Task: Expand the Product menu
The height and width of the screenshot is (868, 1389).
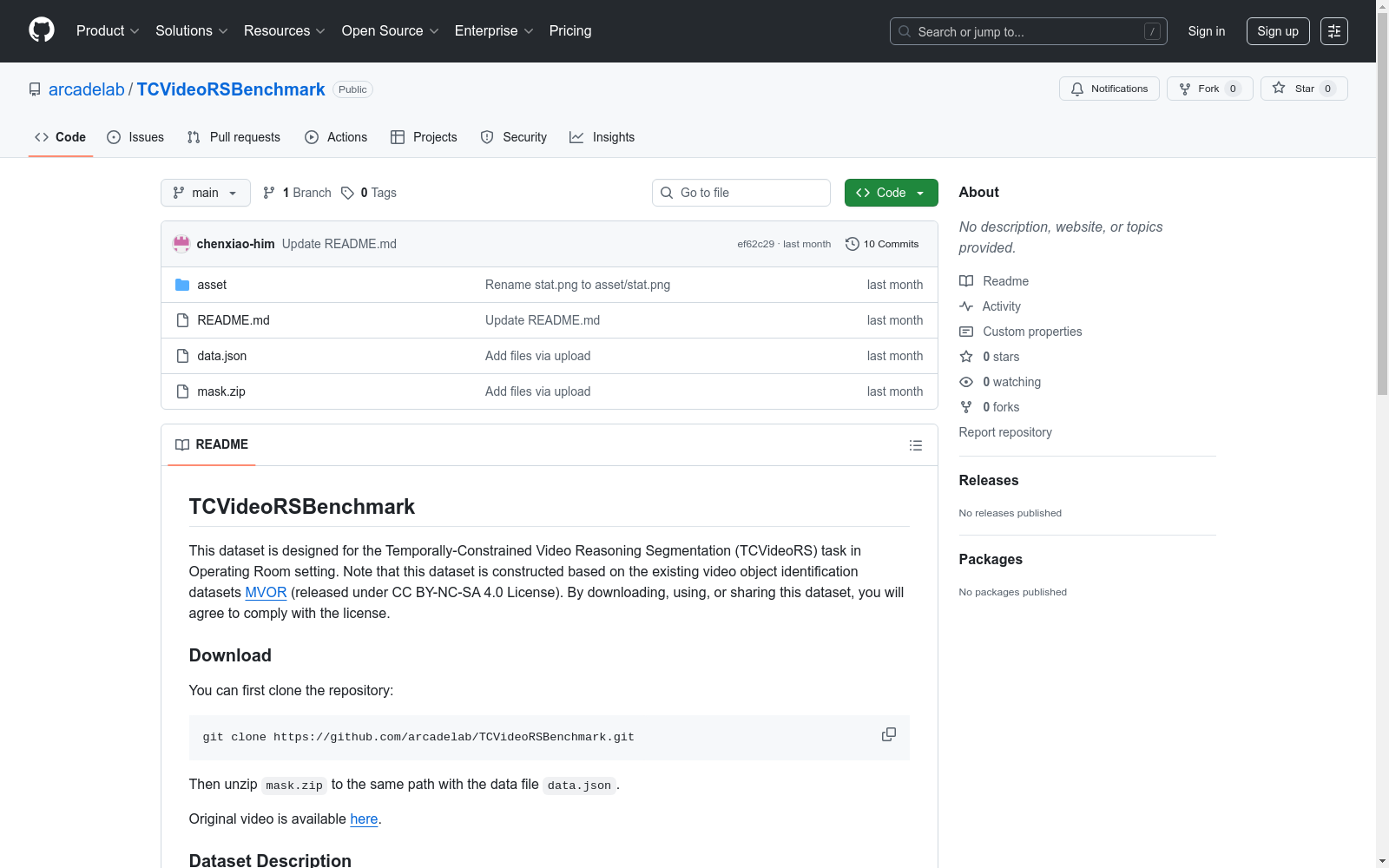Action: pyautogui.click(x=108, y=31)
